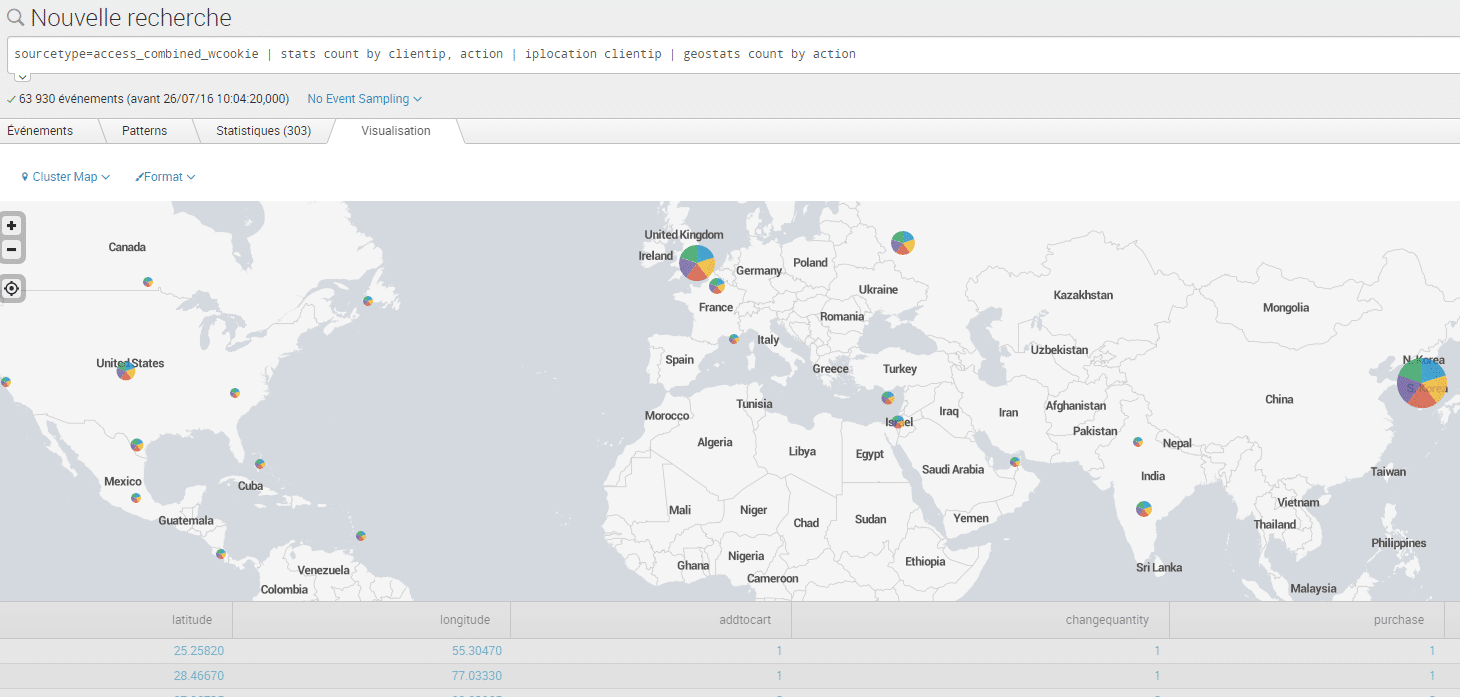Click the search magnifier icon beside Nouvelle recherche
The height and width of the screenshot is (697, 1460).
[15, 18]
